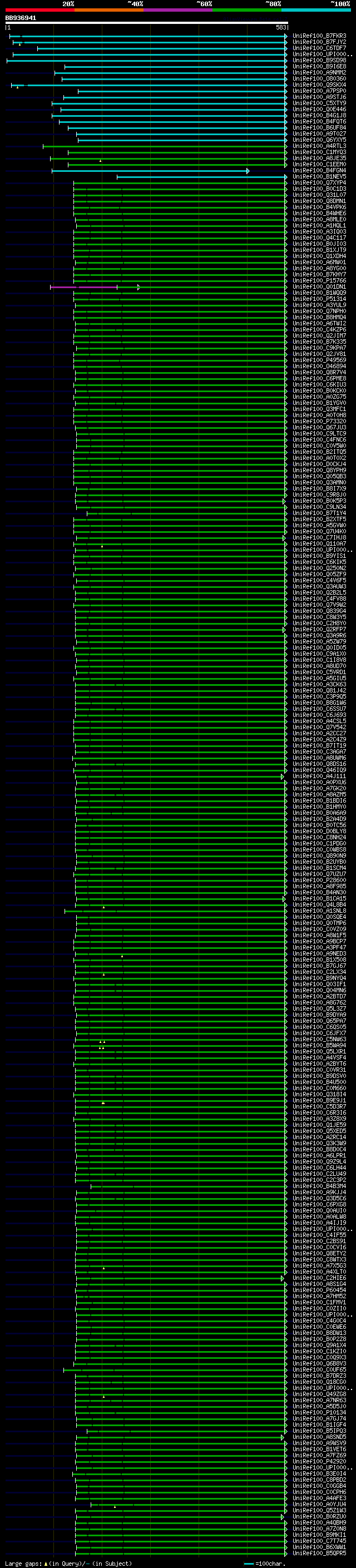Select hit label UniRef100_C5XTY9
The height and width of the screenshot is (1568, 356).
tap(319, 103)
